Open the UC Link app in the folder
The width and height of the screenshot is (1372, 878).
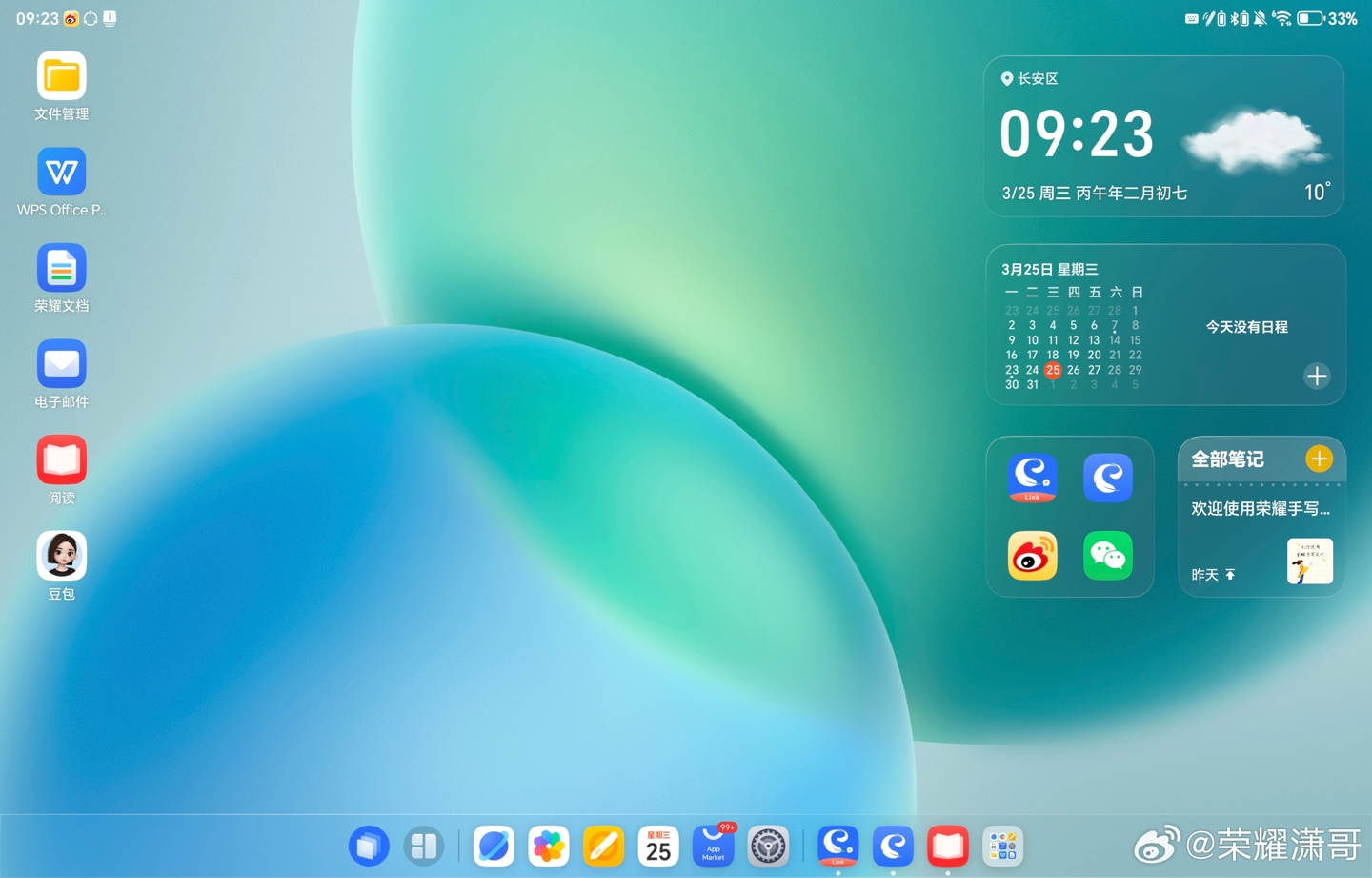point(1032,478)
